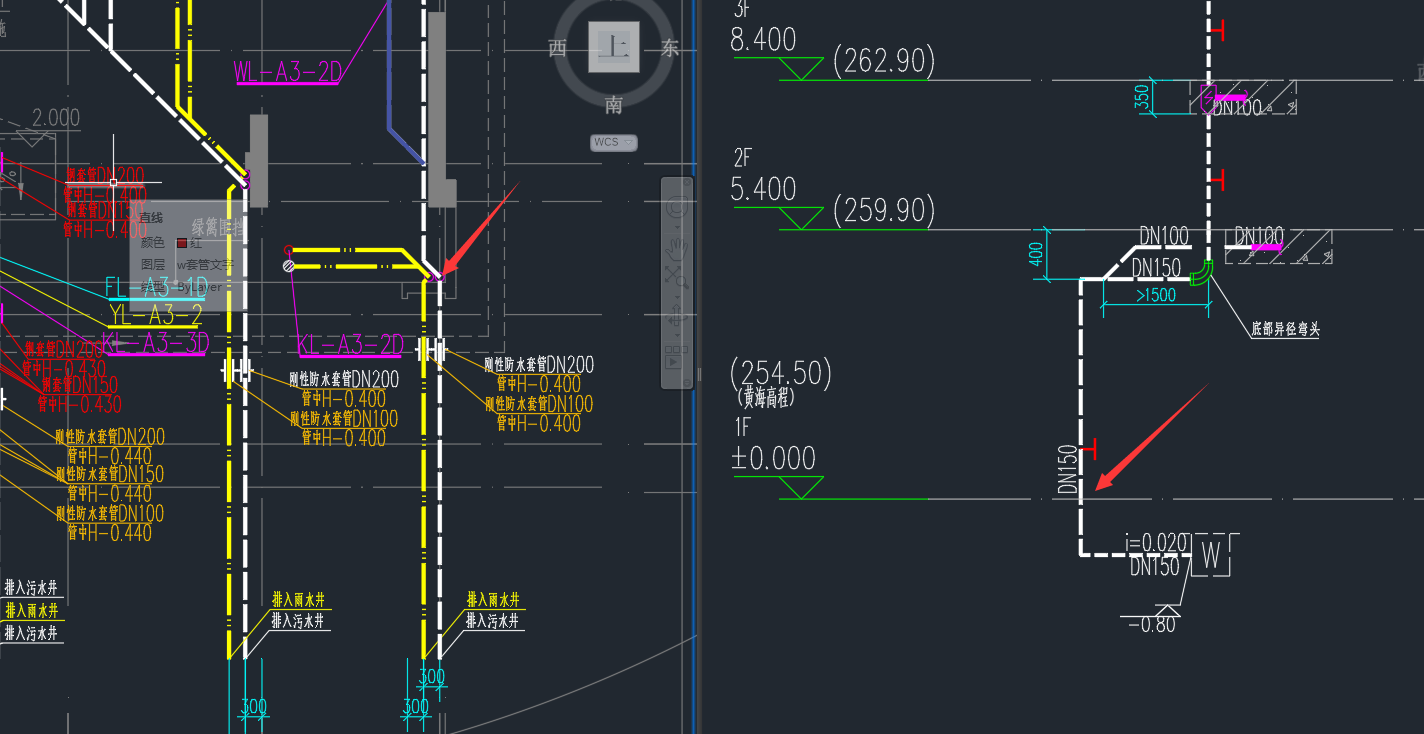Click the ByLayer linetype value in tooltip
The height and width of the screenshot is (734, 1424).
[x=198, y=287]
